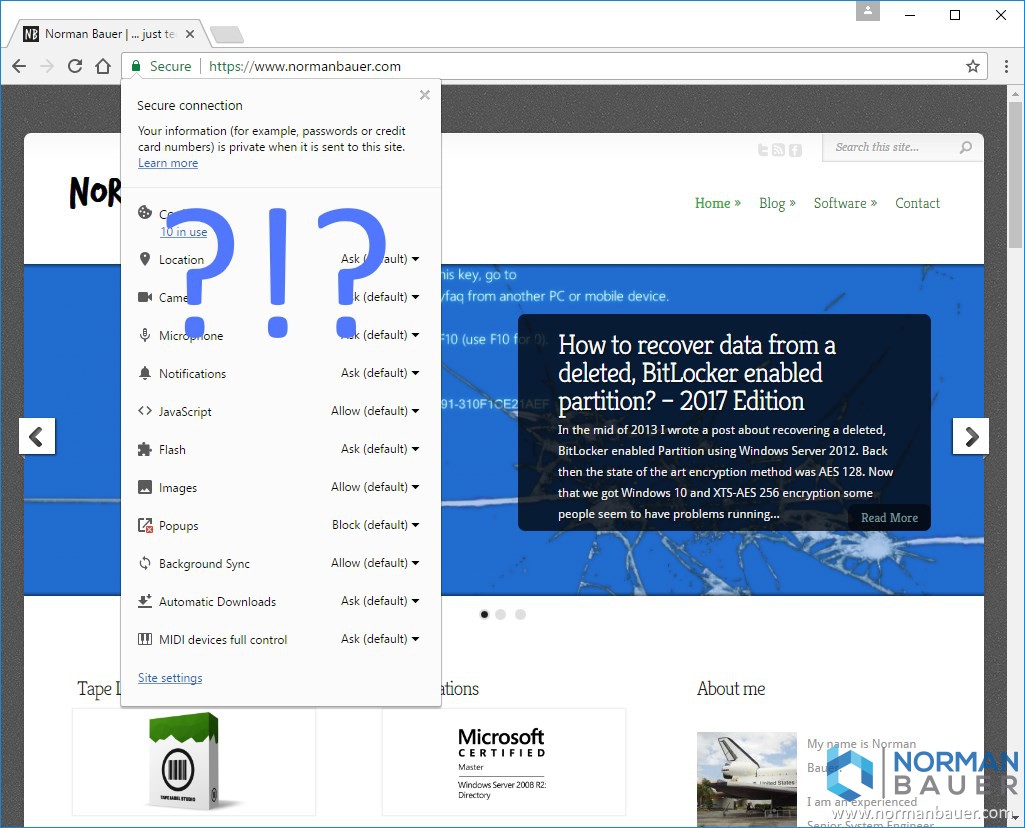Open the Images Allow (default) dropdown
The image size is (1025, 828).
click(375, 487)
